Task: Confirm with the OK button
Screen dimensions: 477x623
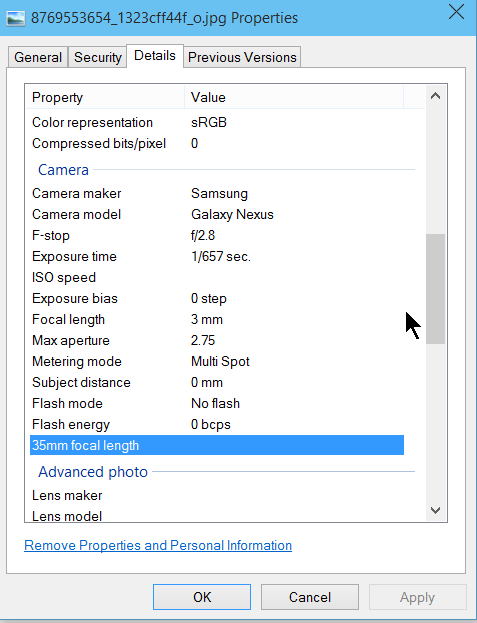Action: 202,597
